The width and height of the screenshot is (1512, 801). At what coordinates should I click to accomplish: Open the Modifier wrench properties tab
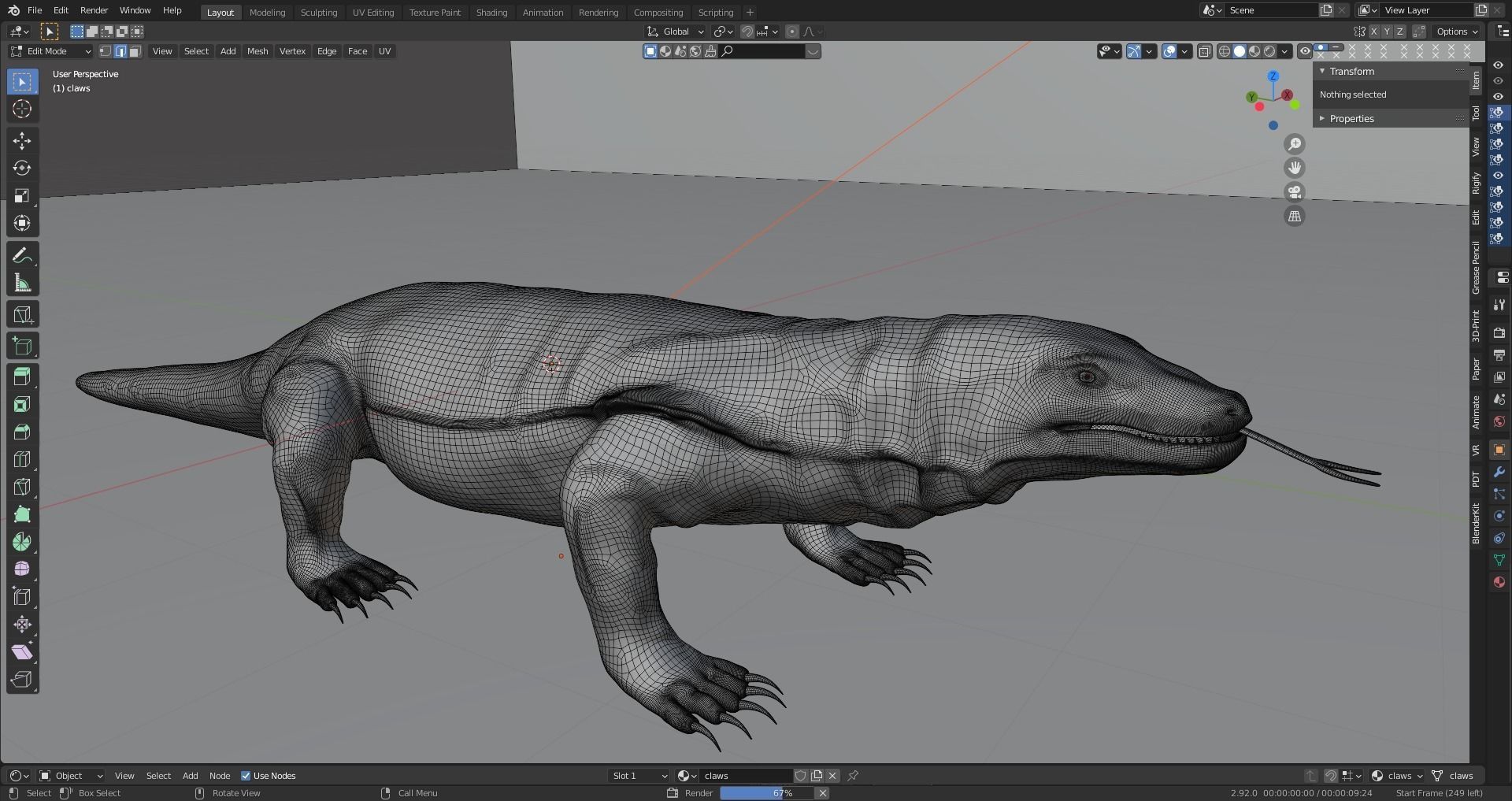1499,472
